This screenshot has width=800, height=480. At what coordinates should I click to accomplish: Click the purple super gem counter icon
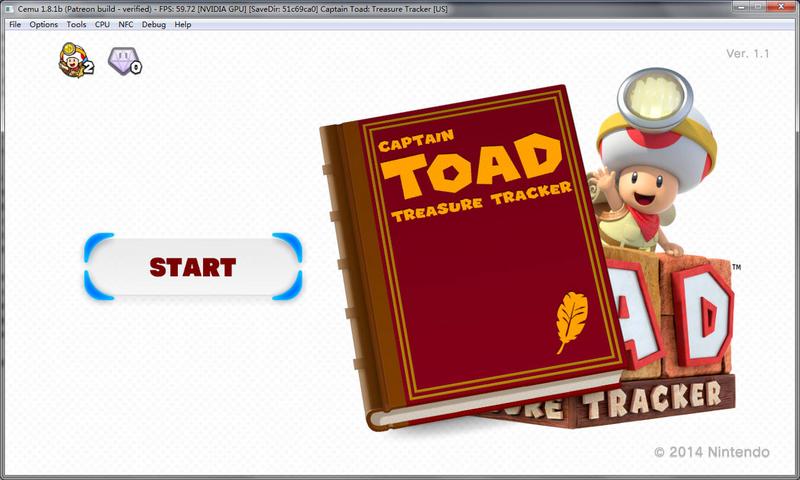[x=125, y=62]
